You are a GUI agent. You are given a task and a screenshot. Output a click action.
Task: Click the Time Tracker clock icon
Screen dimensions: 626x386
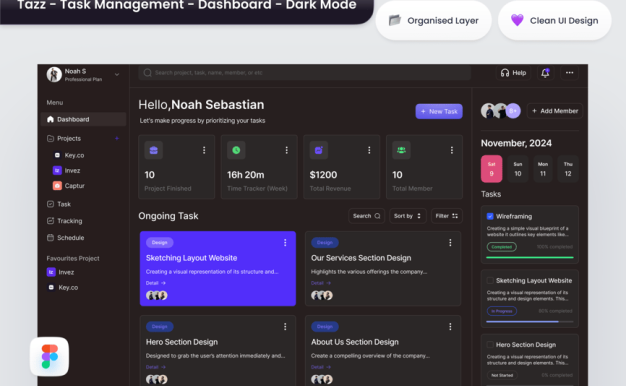pyautogui.click(x=236, y=150)
